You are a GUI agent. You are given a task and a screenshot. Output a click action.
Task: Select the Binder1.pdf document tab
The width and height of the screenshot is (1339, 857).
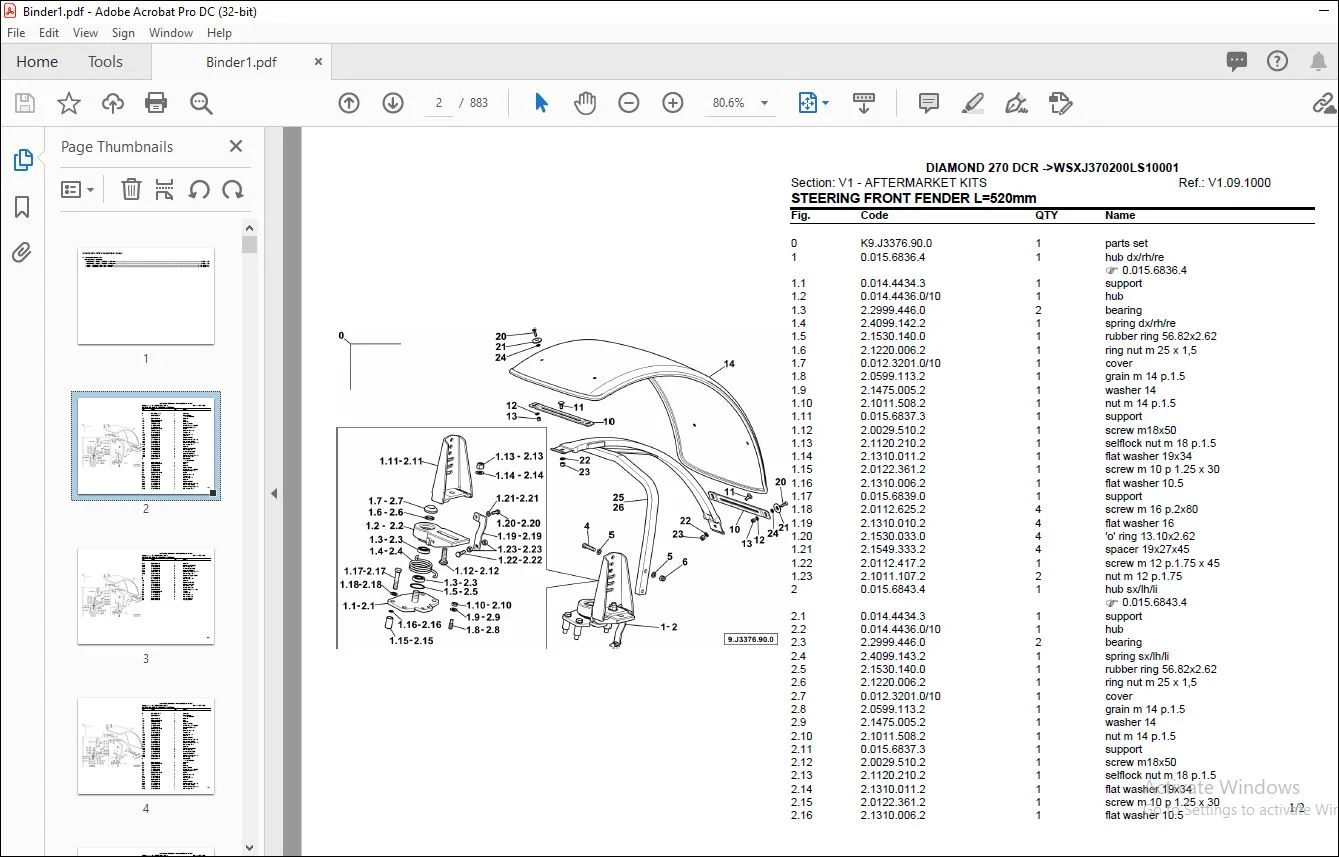click(x=241, y=61)
